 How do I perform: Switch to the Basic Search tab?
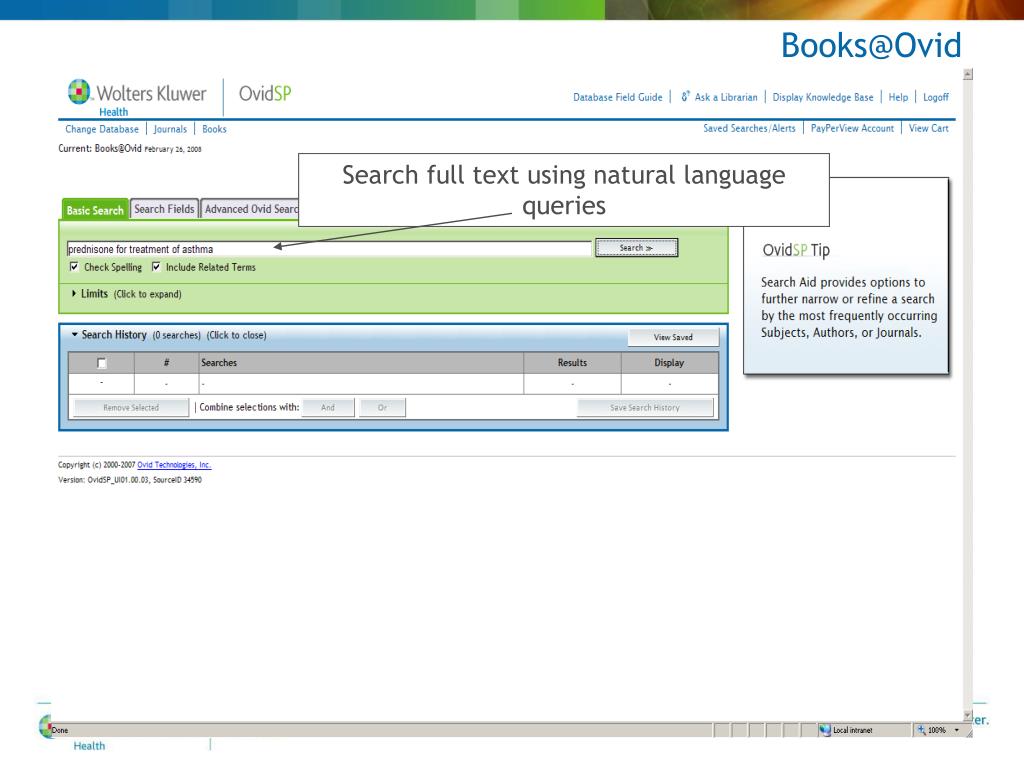point(95,210)
